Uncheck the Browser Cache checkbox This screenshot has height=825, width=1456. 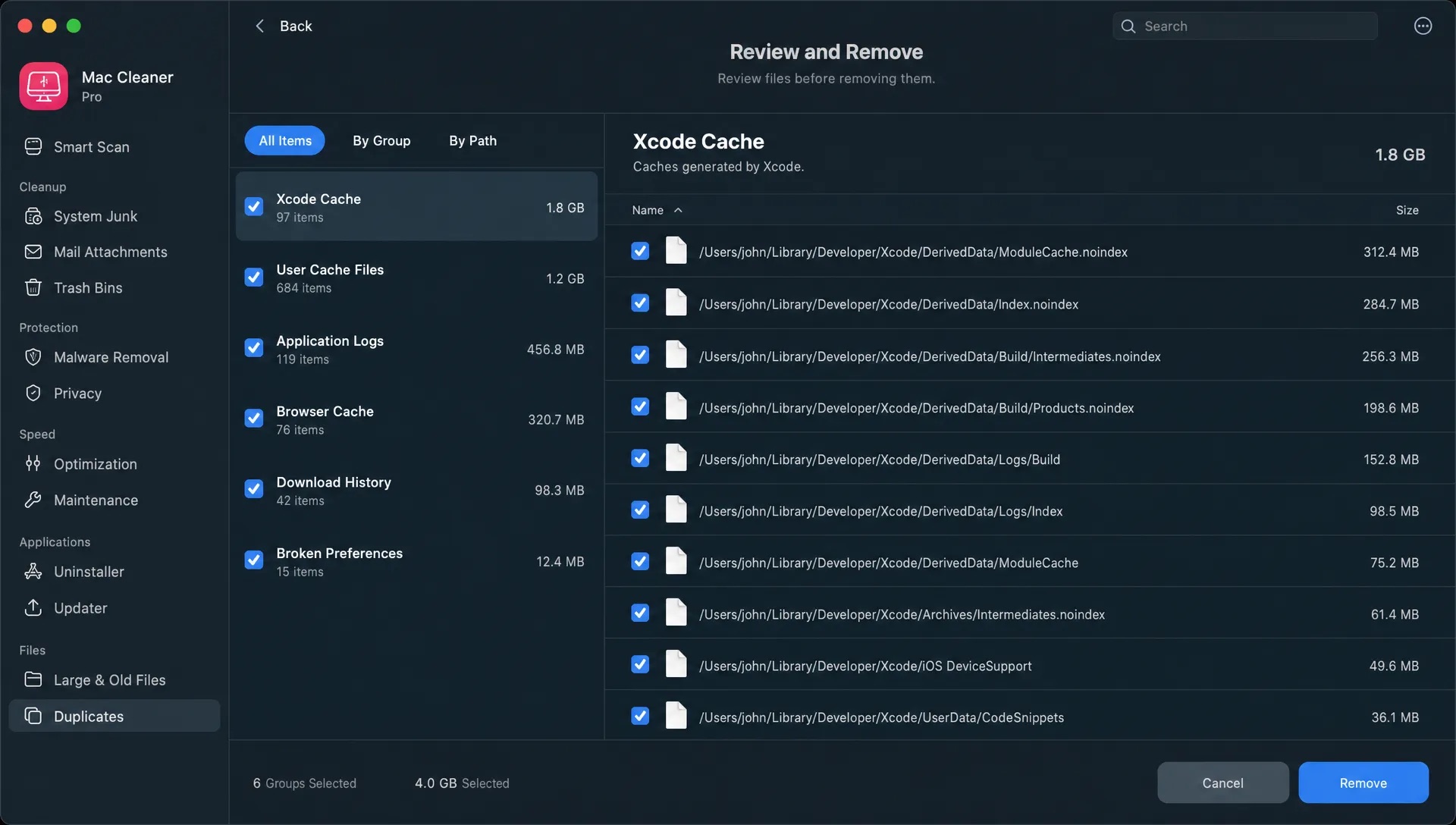pyautogui.click(x=254, y=419)
